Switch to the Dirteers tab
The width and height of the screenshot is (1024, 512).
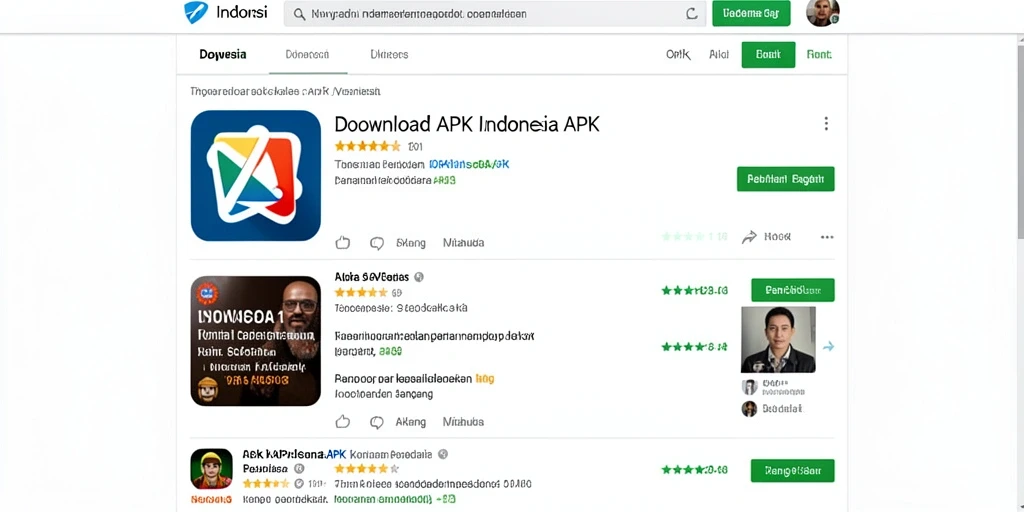click(x=389, y=54)
